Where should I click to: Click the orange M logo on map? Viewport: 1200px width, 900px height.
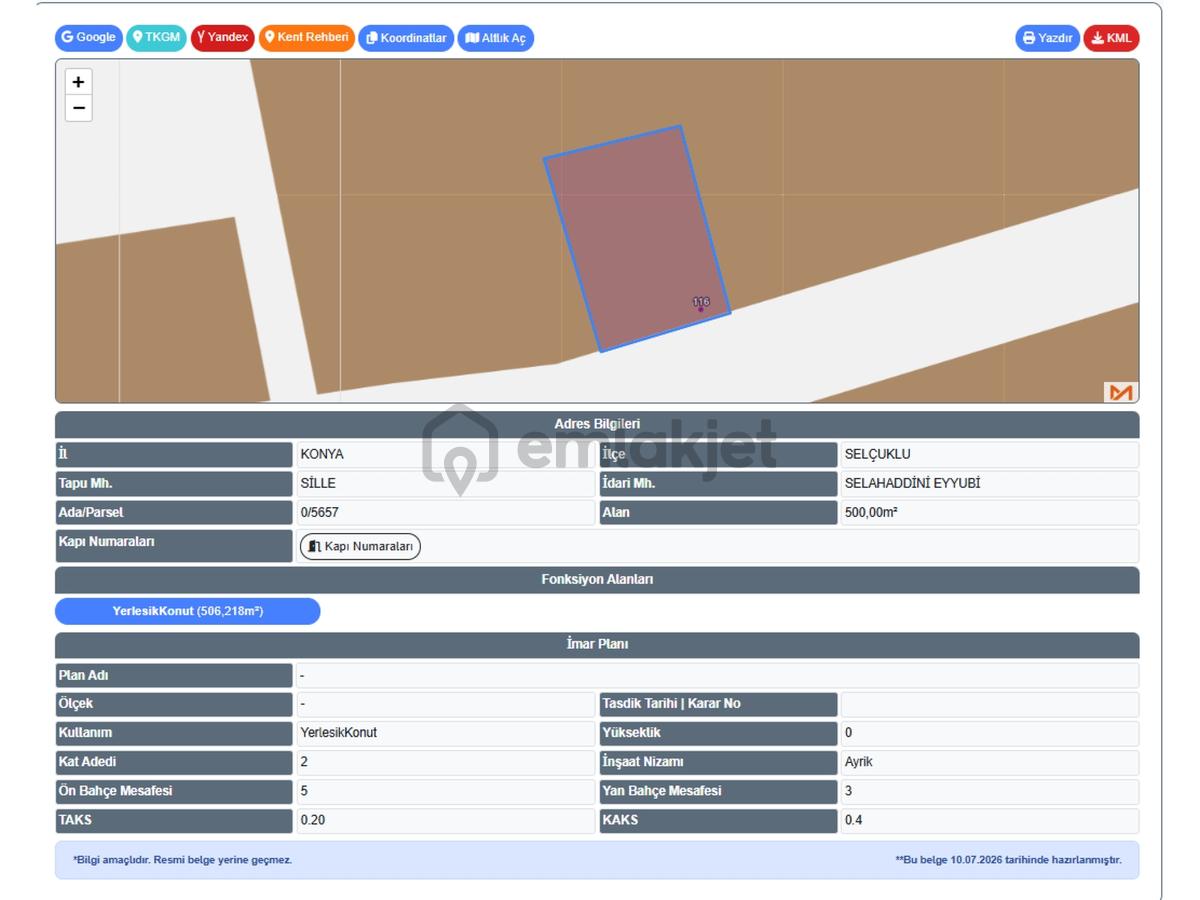point(1120,392)
